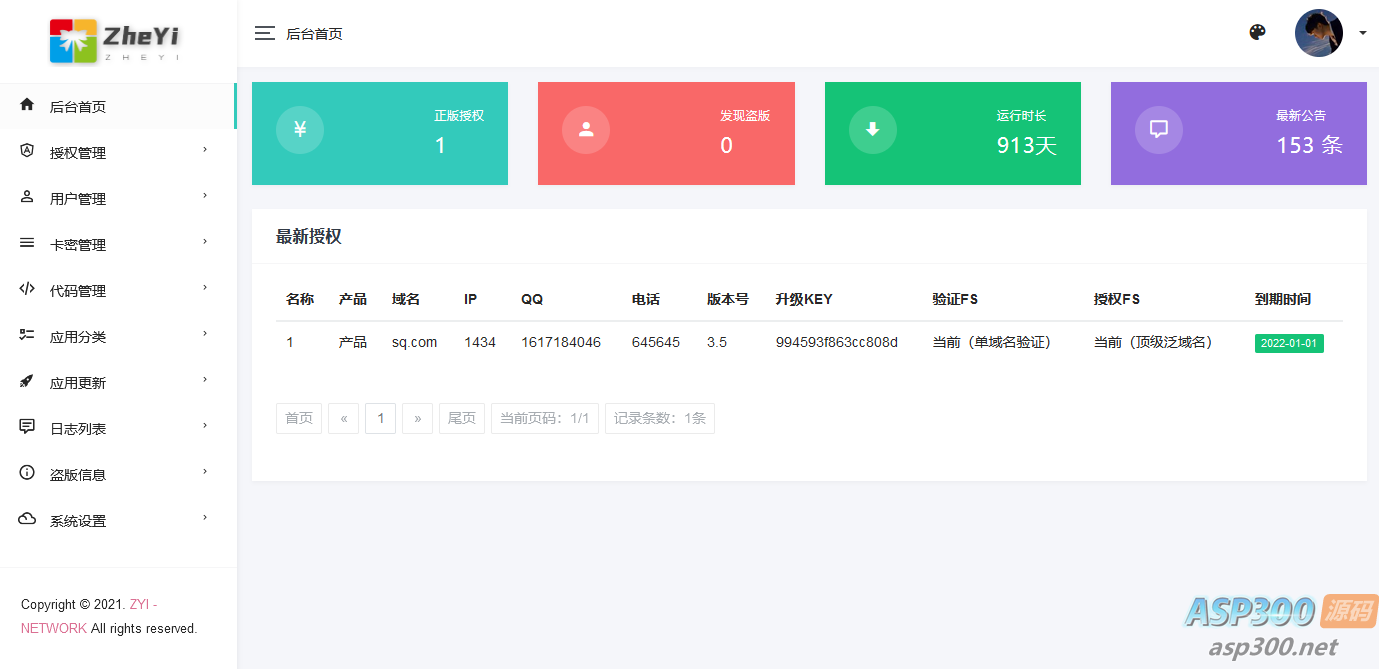
Task: Click the shield icon for 授权管理
Action: [x=27, y=151]
